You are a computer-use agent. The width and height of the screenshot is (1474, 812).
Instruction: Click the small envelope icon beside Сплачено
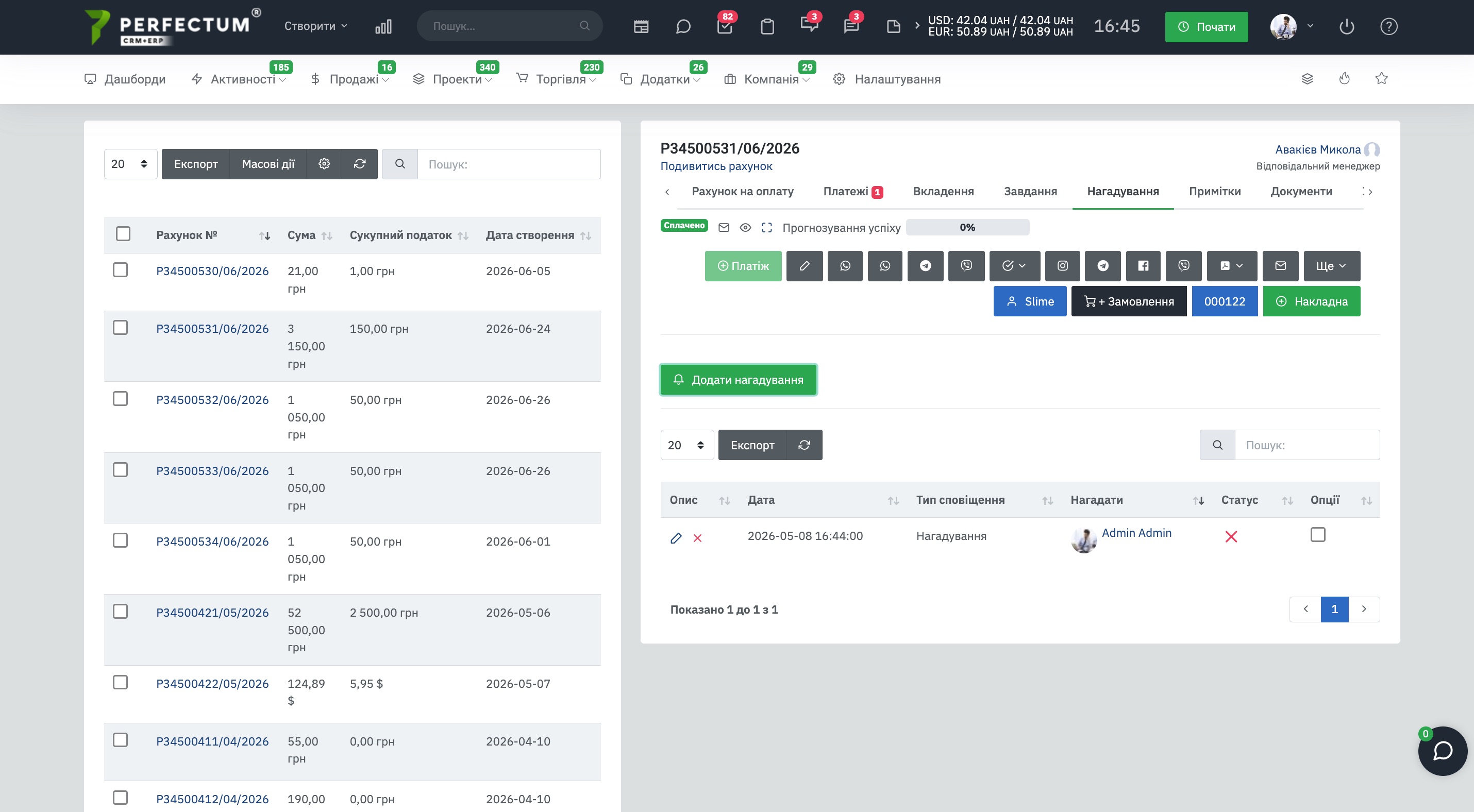click(x=724, y=228)
